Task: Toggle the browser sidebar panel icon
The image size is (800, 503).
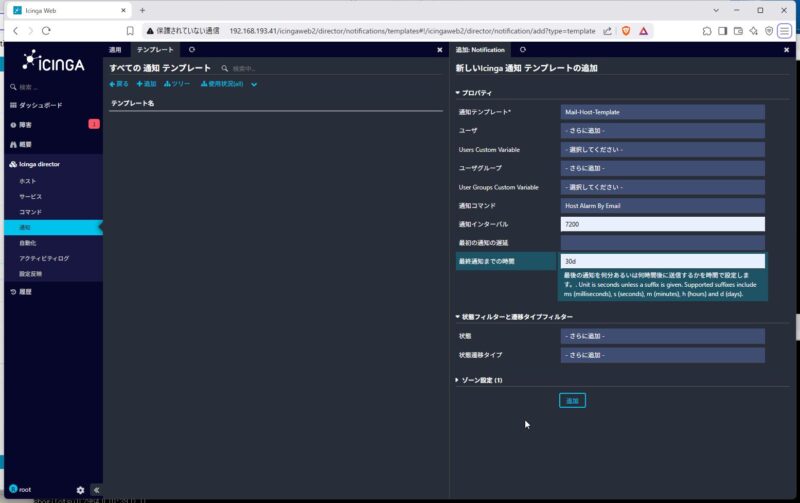Action: click(x=722, y=31)
